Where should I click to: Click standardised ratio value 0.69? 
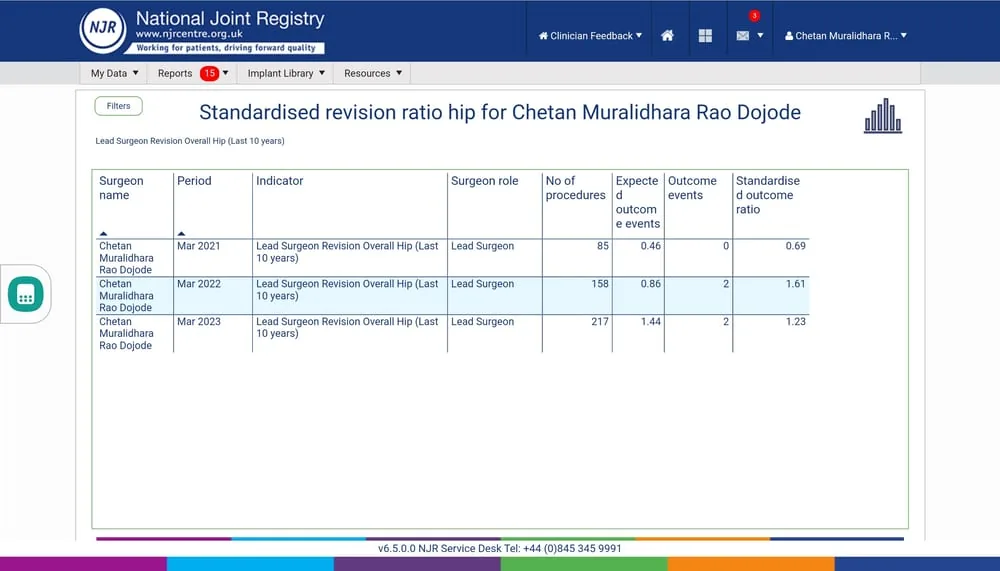[x=795, y=246]
